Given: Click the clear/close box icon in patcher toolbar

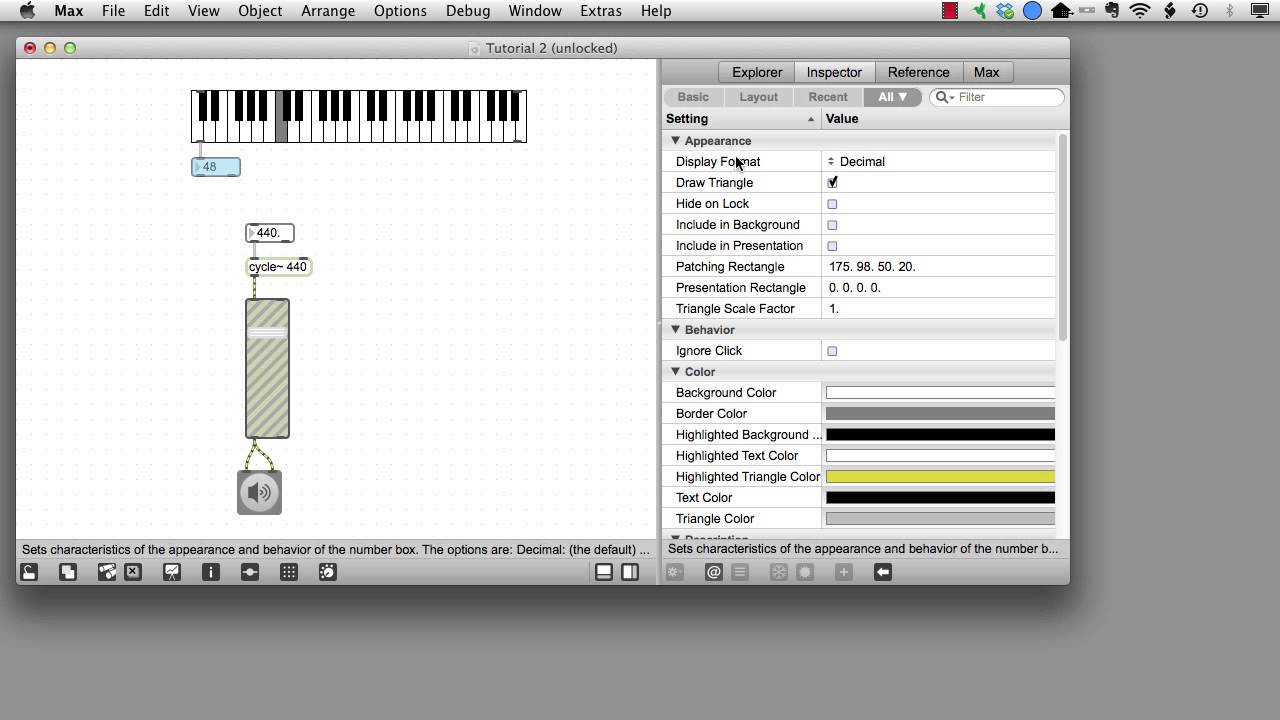Looking at the screenshot, I should [133, 572].
